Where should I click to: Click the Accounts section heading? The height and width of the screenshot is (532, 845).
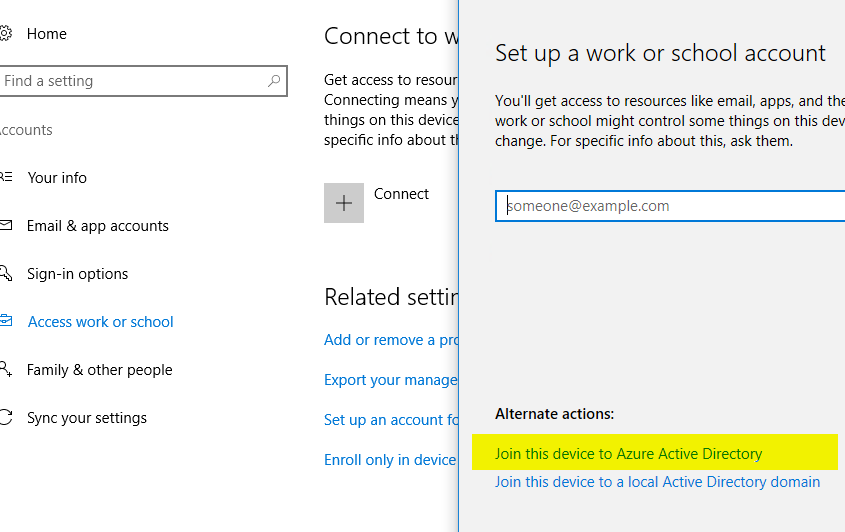pos(26,130)
